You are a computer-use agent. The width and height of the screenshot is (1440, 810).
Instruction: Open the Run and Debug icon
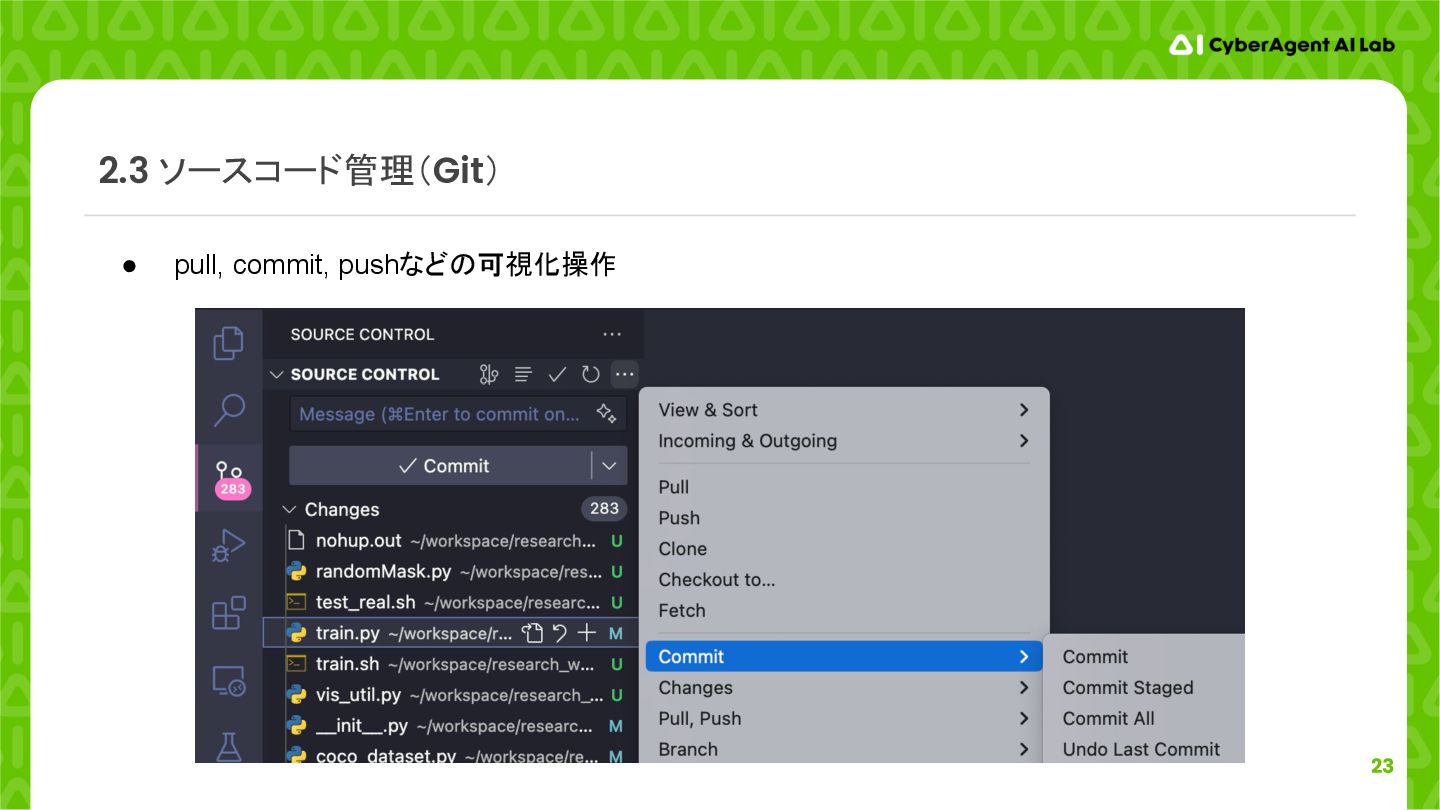click(x=229, y=546)
